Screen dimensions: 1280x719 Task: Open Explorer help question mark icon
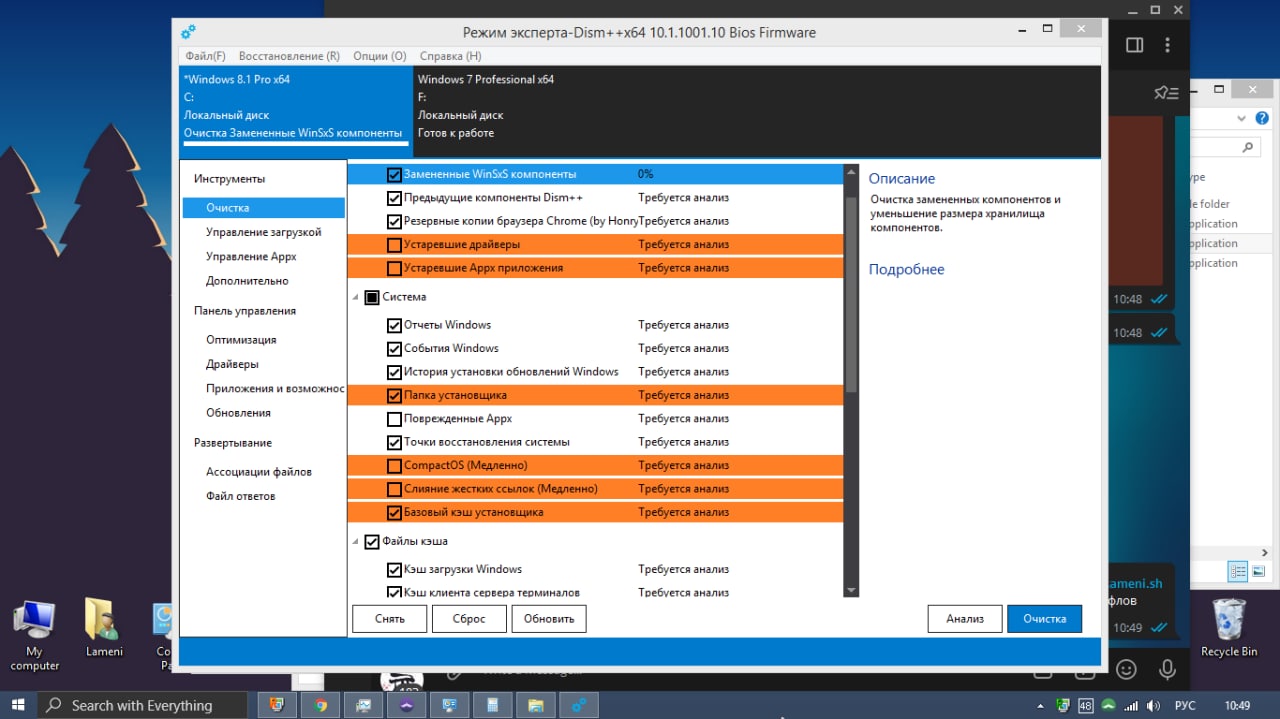(x=1262, y=118)
